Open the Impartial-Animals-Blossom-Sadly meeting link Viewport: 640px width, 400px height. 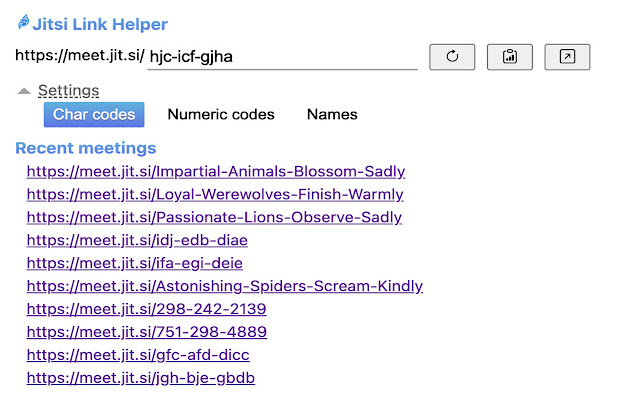point(216,171)
